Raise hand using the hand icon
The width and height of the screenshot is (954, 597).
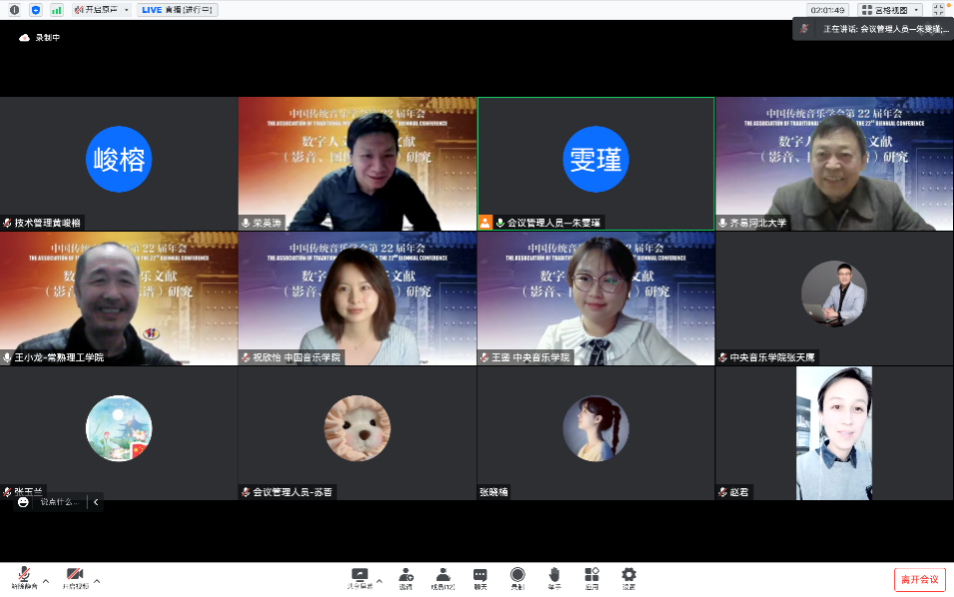[554, 575]
